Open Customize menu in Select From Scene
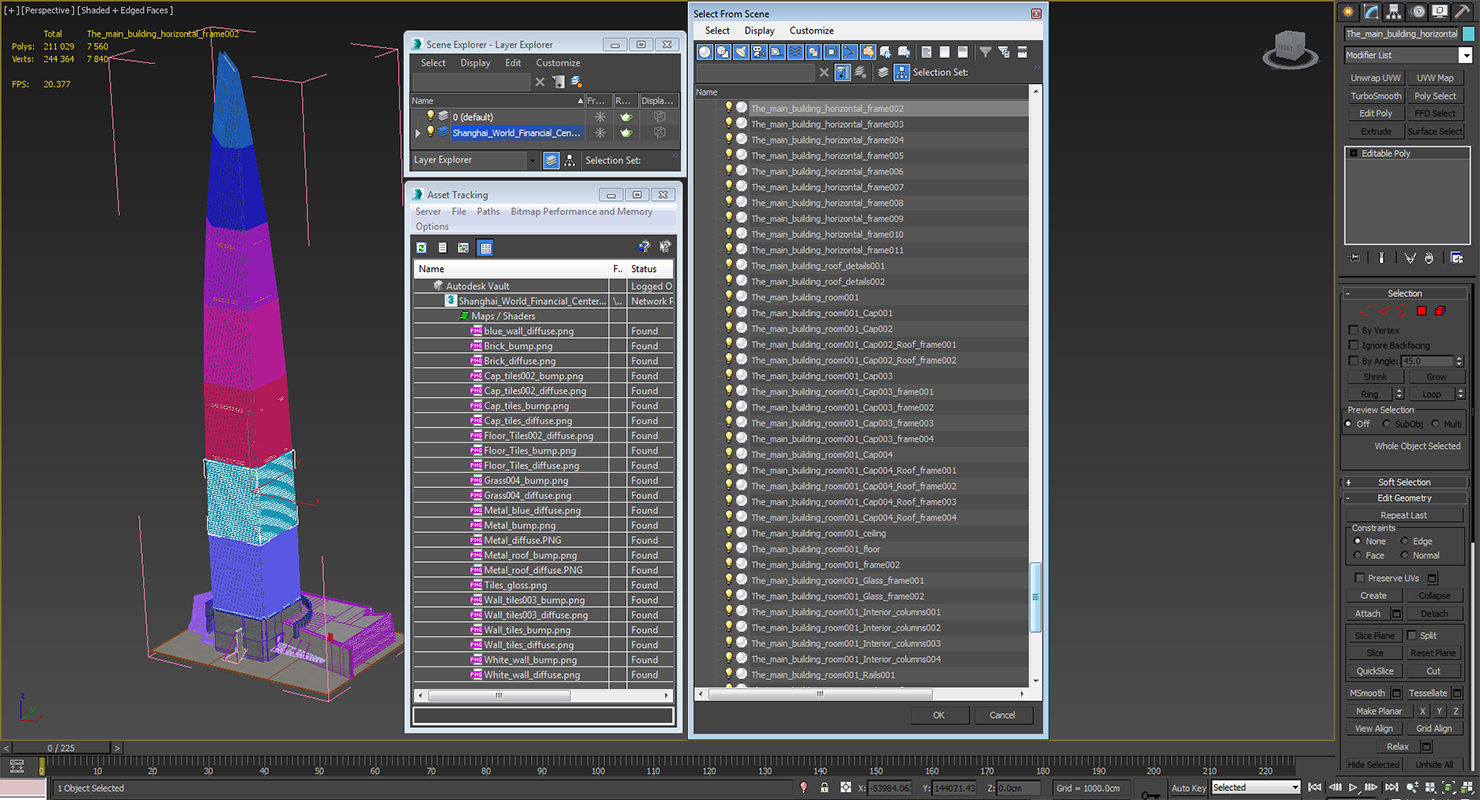The image size is (1480, 800). 811,30
